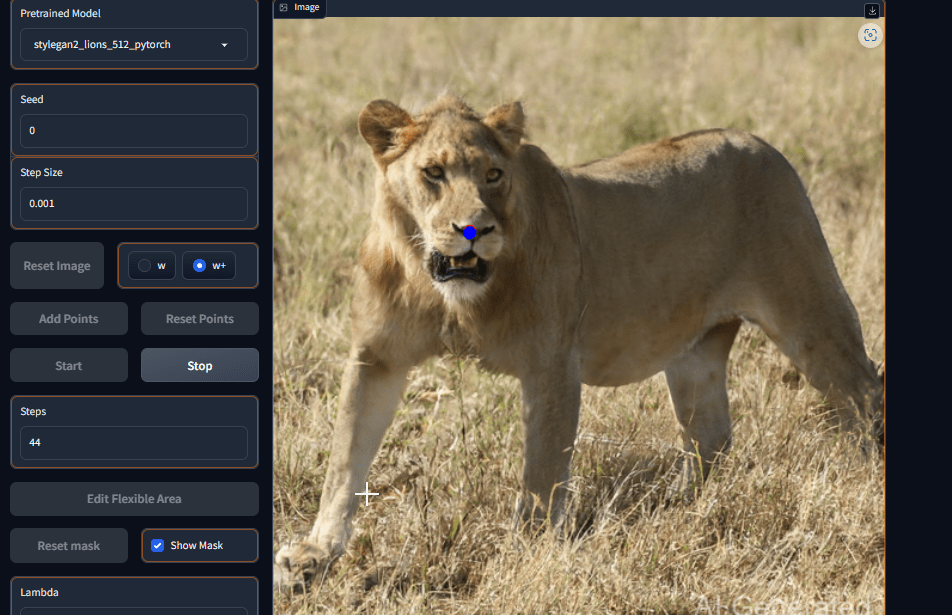952x615 pixels.
Task: Focus the Seed input field
Action: click(134, 131)
